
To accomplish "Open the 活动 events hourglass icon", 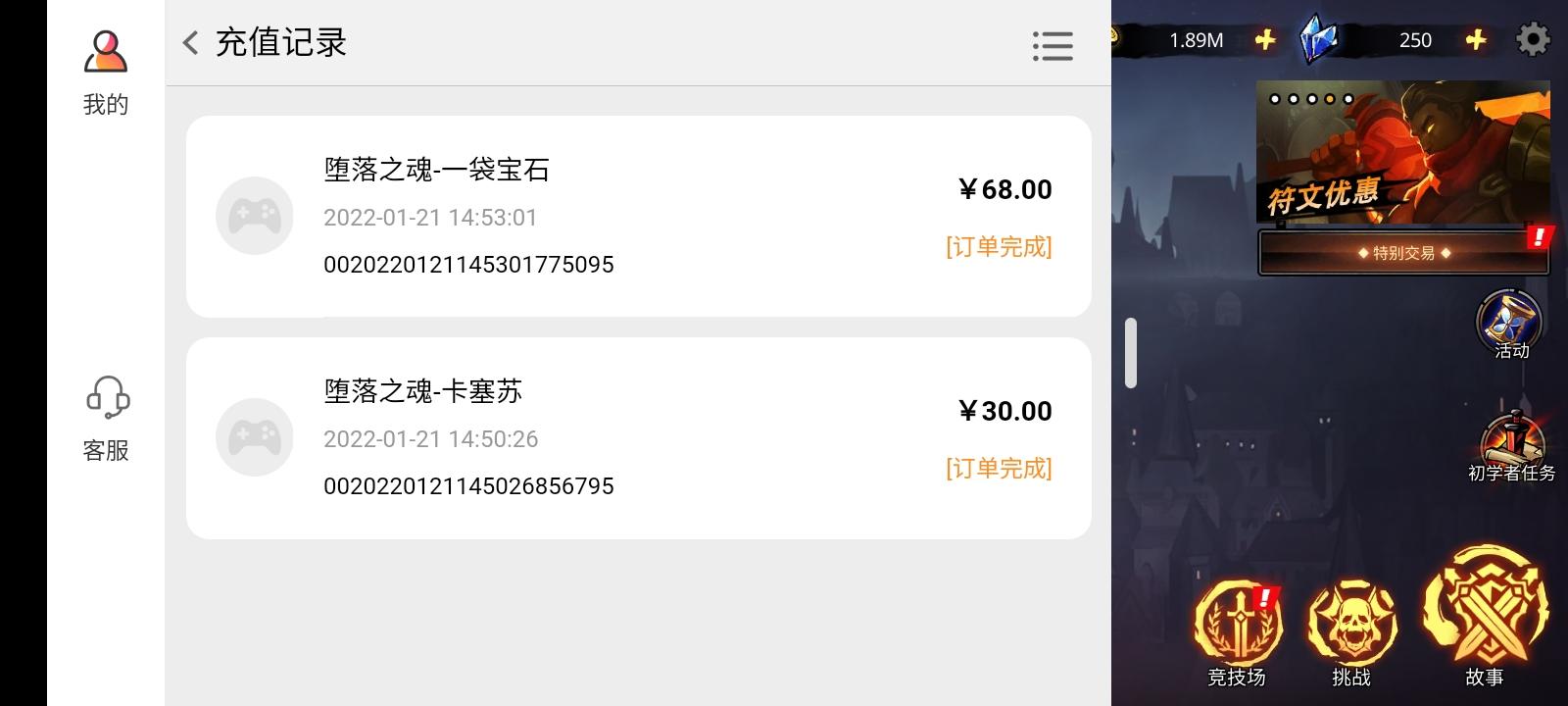I will point(1510,324).
